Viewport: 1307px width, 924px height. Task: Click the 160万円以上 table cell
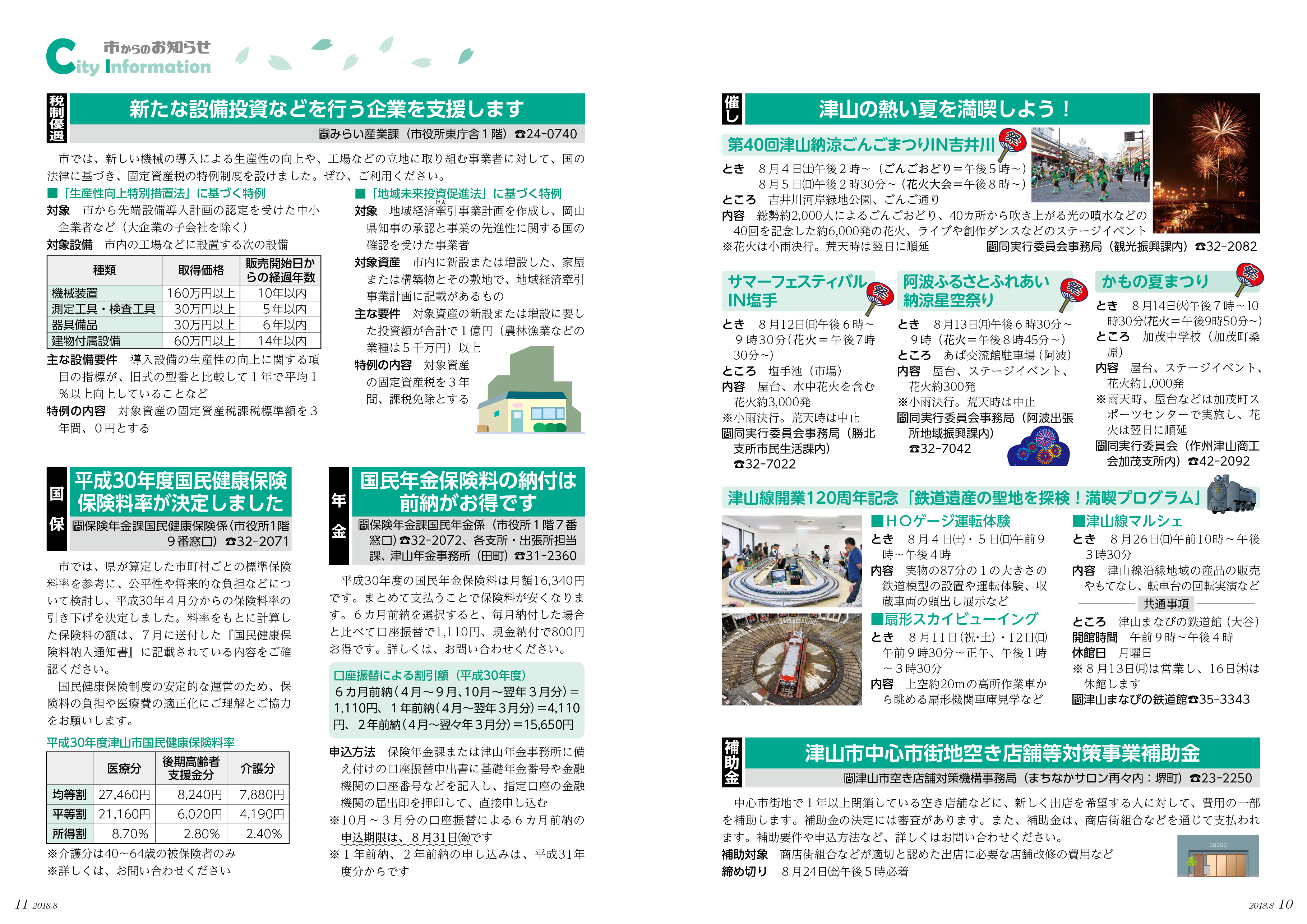pyautogui.click(x=201, y=293)
